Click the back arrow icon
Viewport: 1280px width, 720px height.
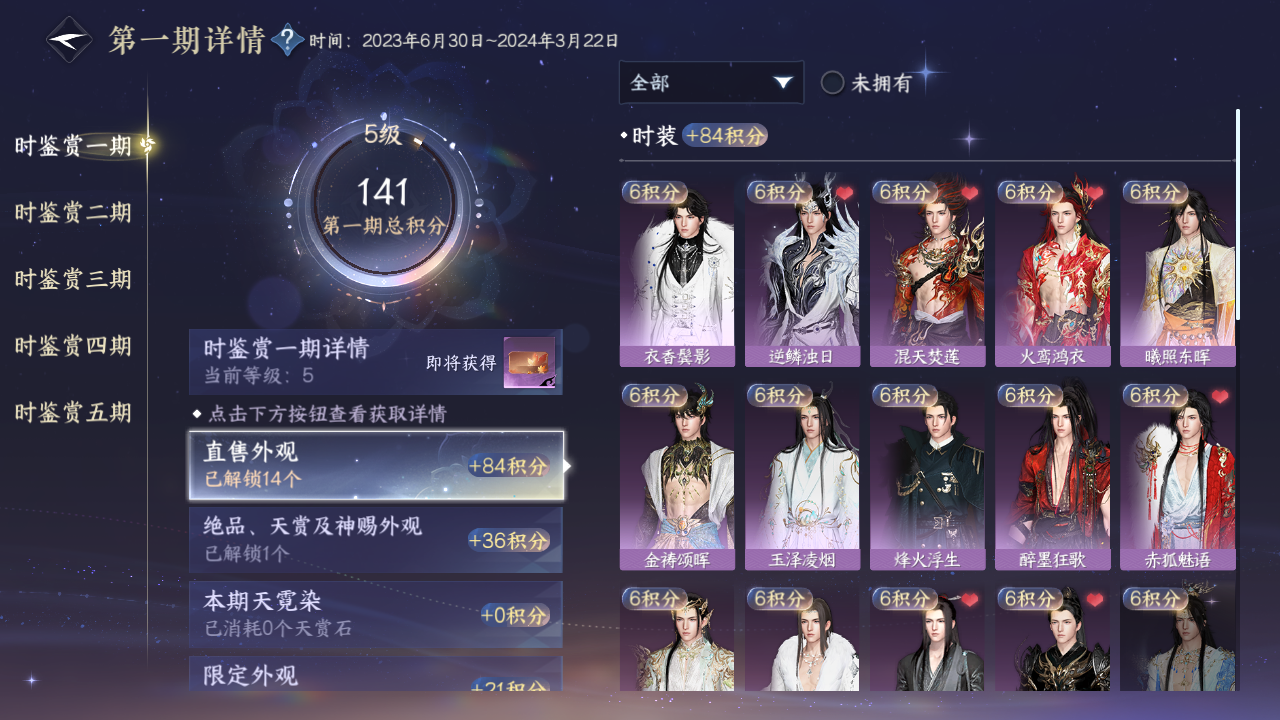(x=69, y=40)
